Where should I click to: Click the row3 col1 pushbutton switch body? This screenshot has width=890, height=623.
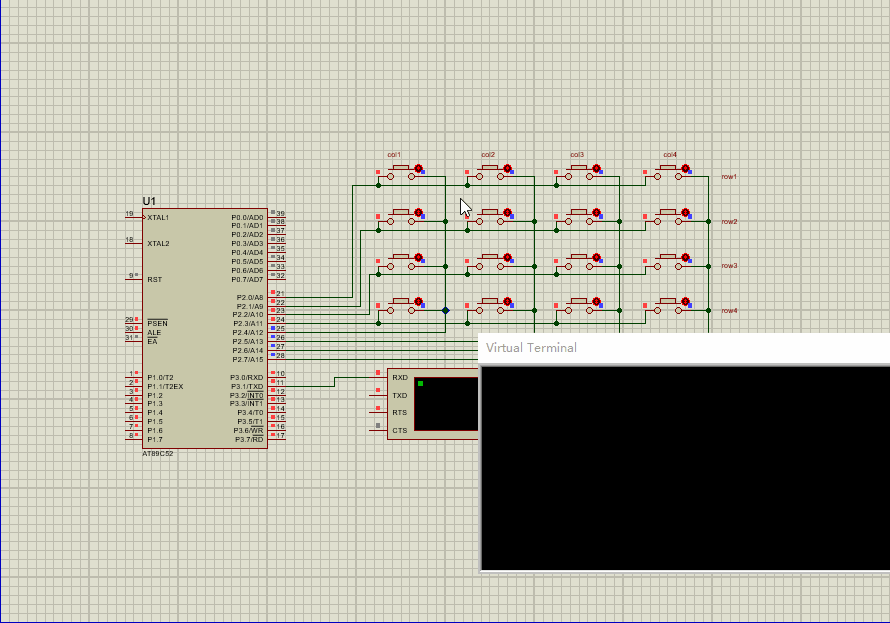point(401,262)
